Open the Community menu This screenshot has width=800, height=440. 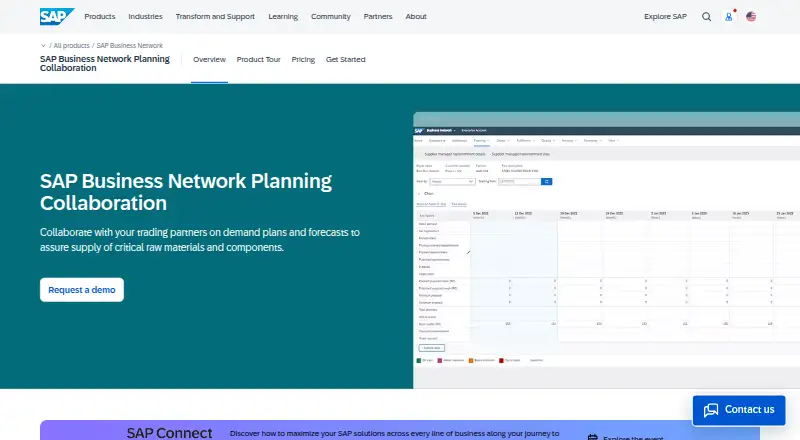tap(331, 16)
